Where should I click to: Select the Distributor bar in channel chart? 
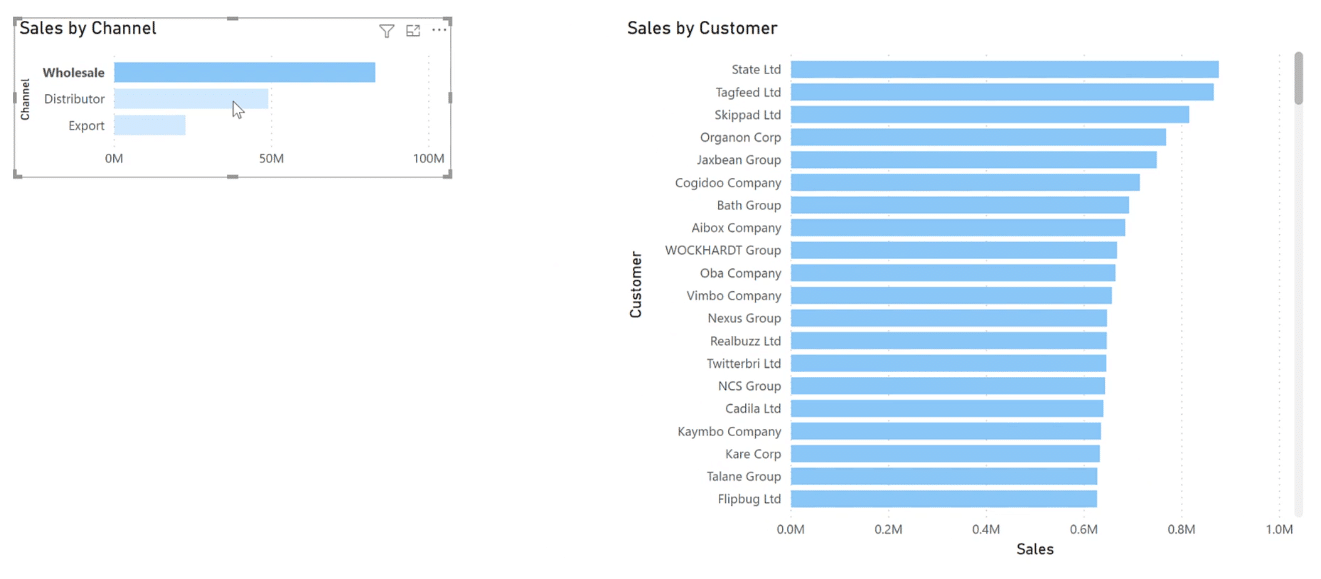(191, 99)
